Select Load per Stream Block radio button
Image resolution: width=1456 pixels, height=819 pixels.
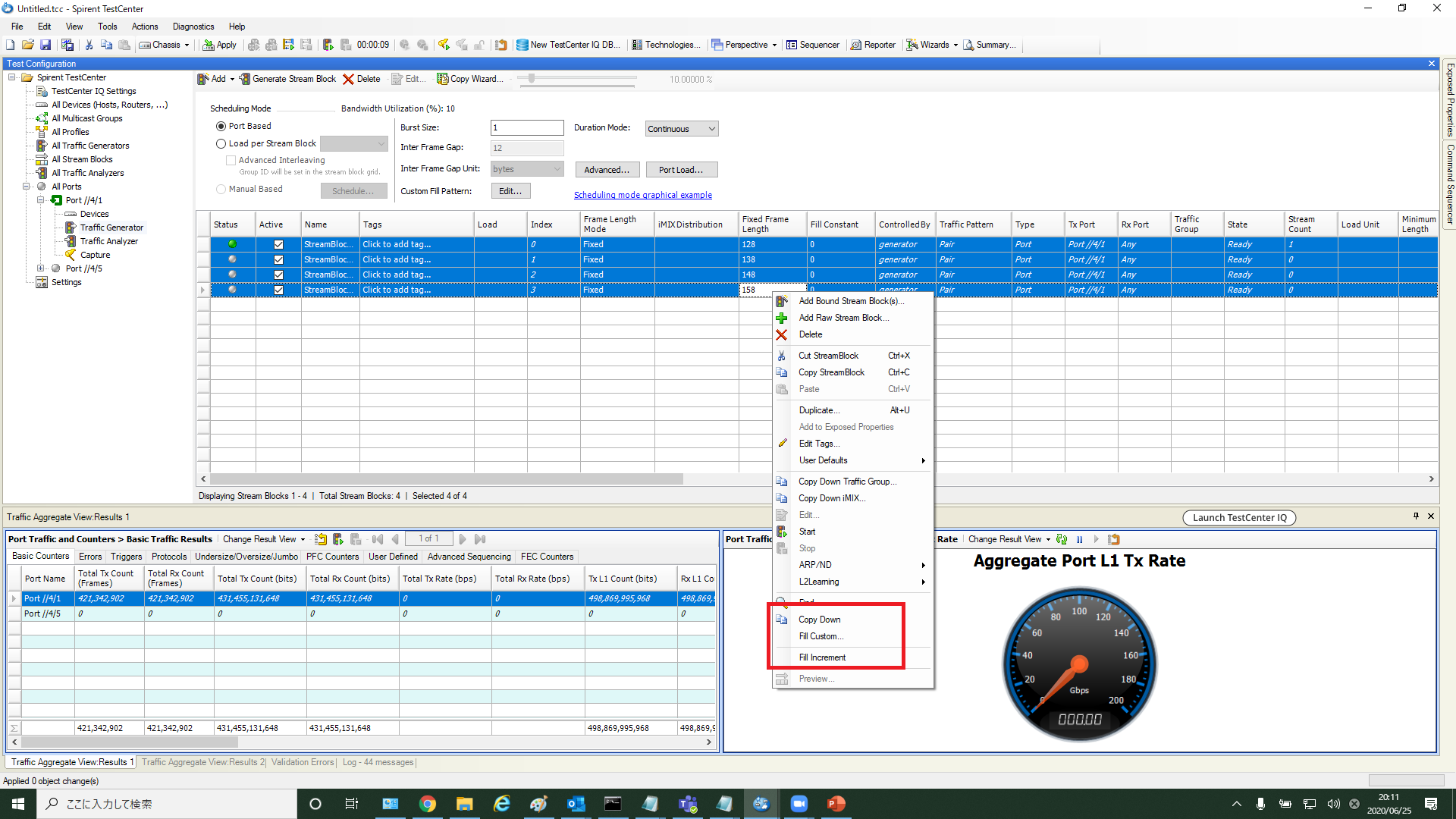click(x=221, y=144)
